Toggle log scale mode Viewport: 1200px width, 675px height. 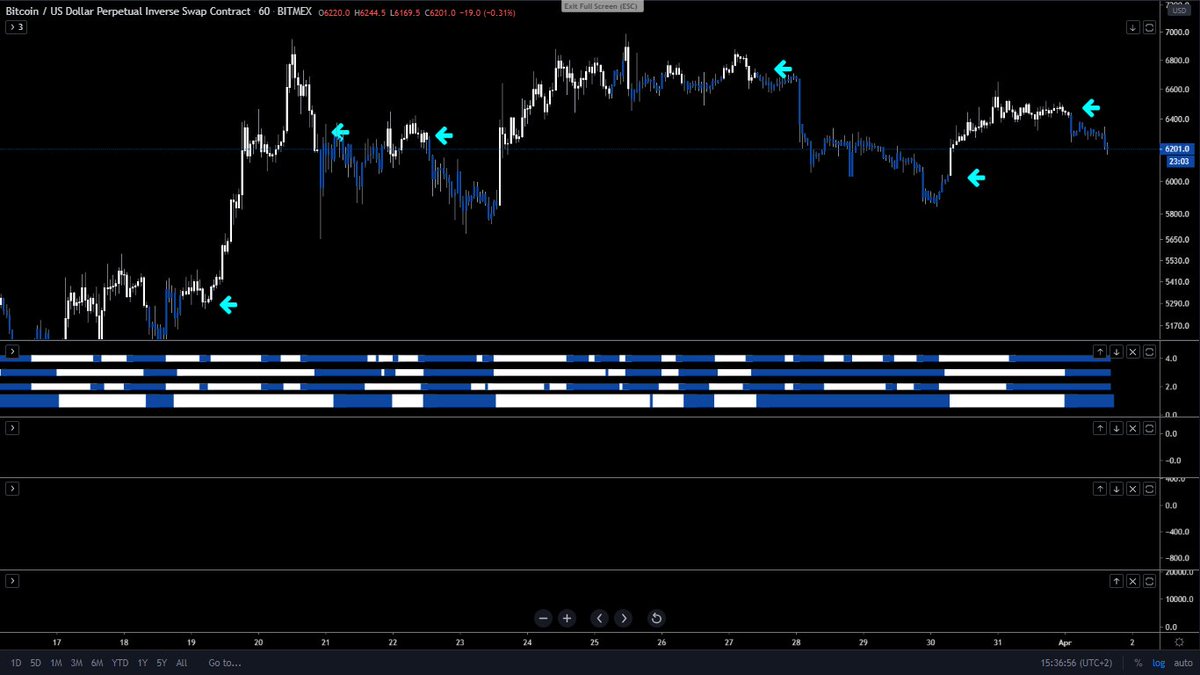click(1158, 663)
